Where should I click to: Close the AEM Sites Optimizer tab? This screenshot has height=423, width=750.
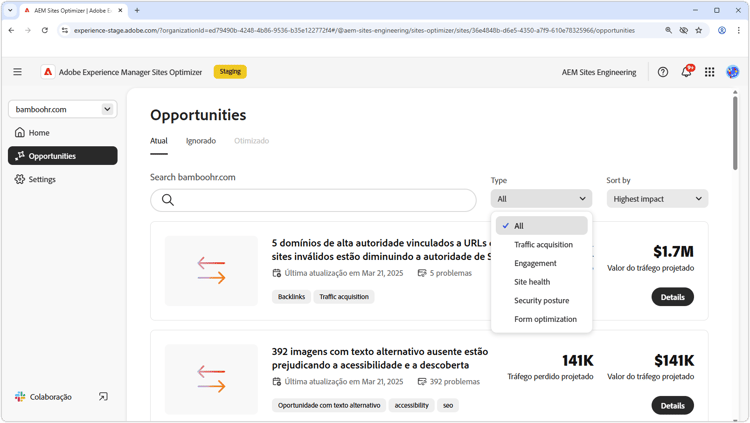[120, 10]
